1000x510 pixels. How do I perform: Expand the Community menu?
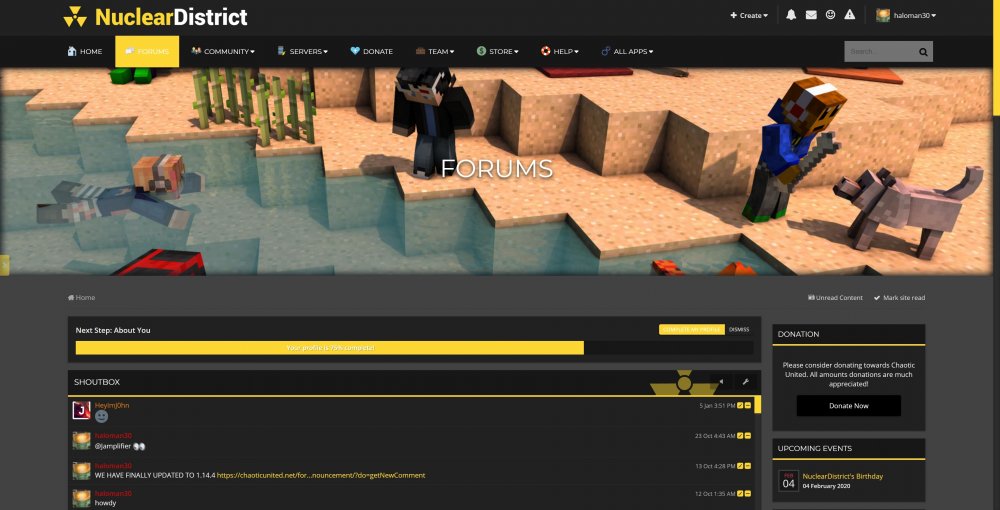point(223,52)
